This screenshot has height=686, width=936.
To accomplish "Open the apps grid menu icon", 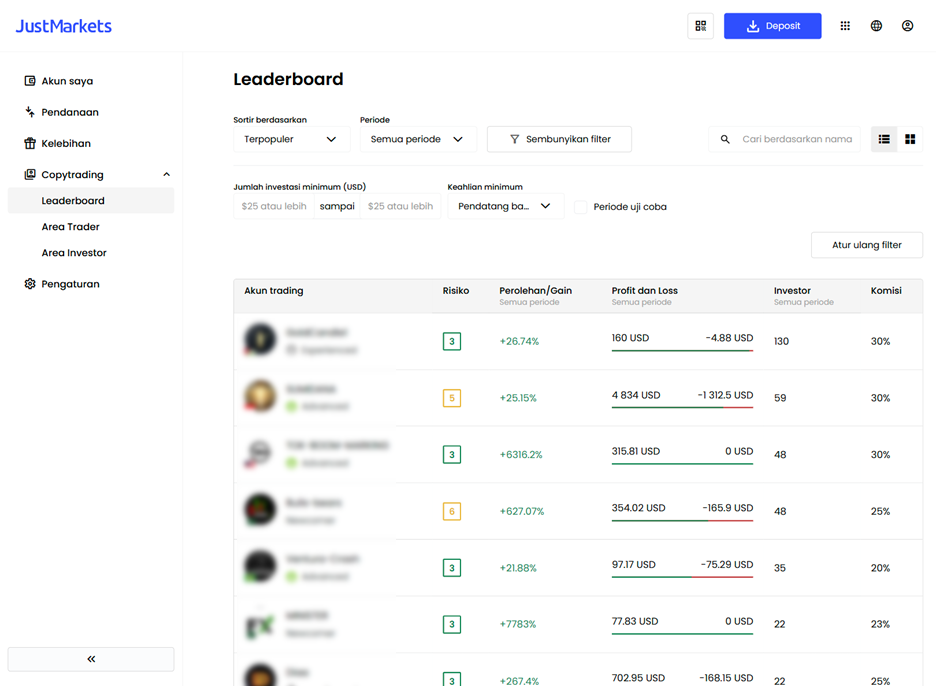I will 845,26.
